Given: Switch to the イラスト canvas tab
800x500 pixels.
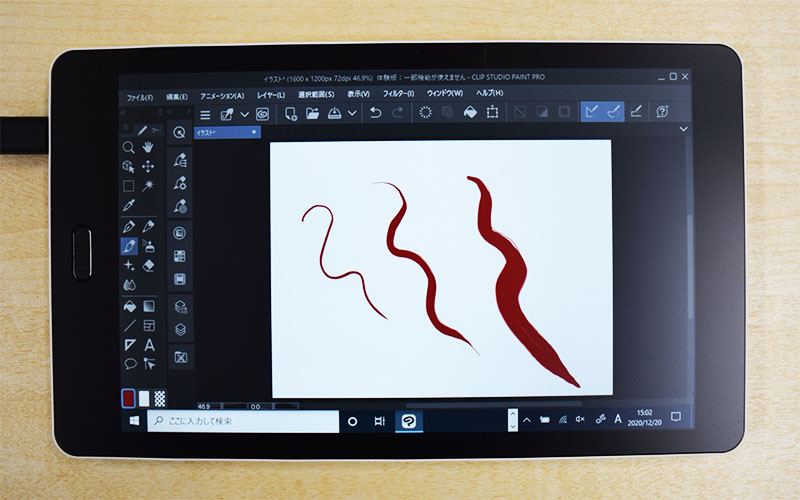Looking at the screenshot, I should pos(228,132).
